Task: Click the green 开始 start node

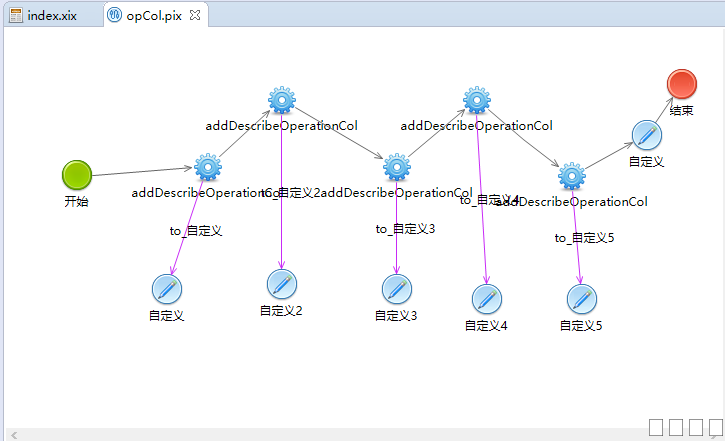Action: tap(77, 174)
